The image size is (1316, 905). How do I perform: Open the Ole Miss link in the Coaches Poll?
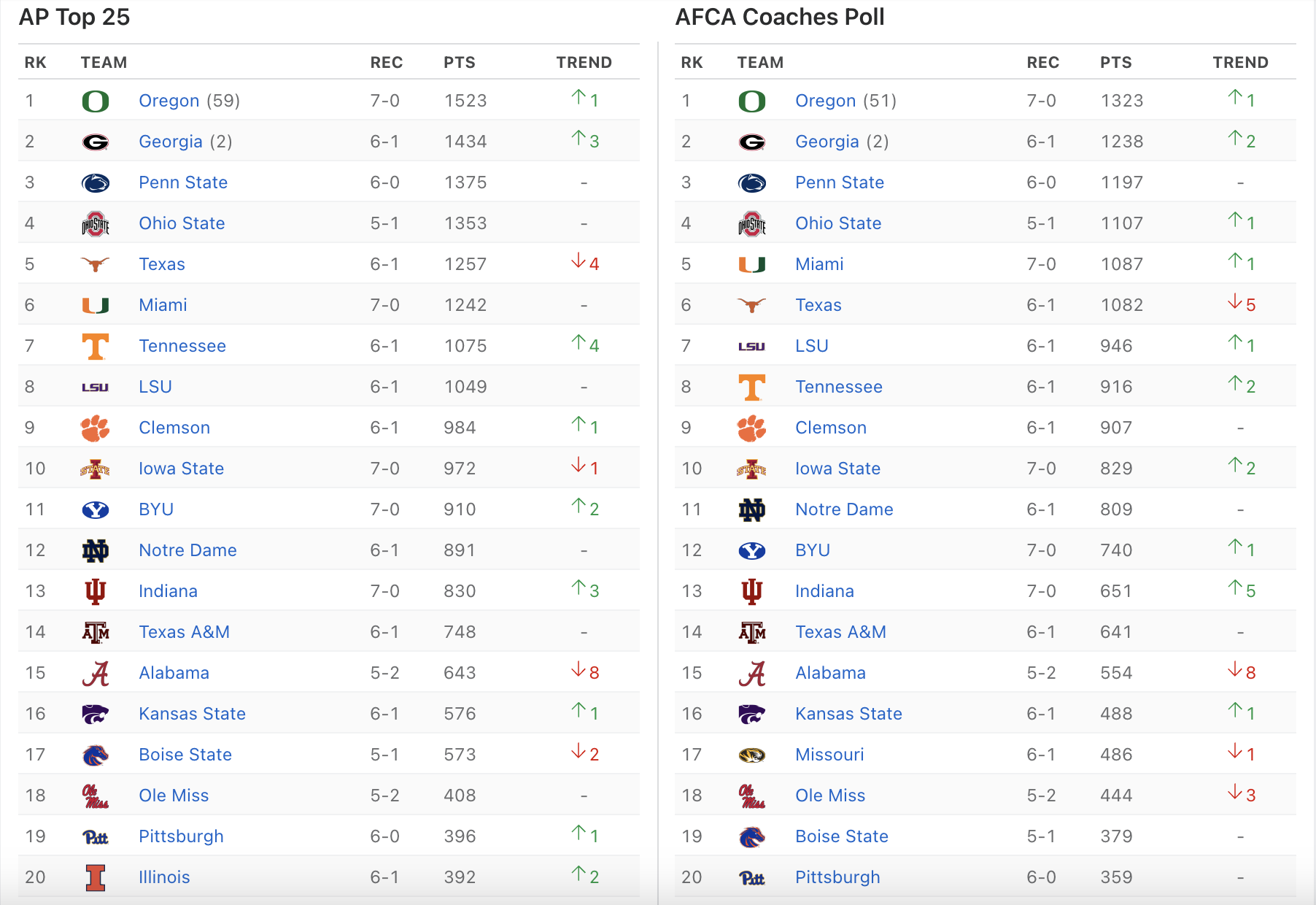click(830, 796)
